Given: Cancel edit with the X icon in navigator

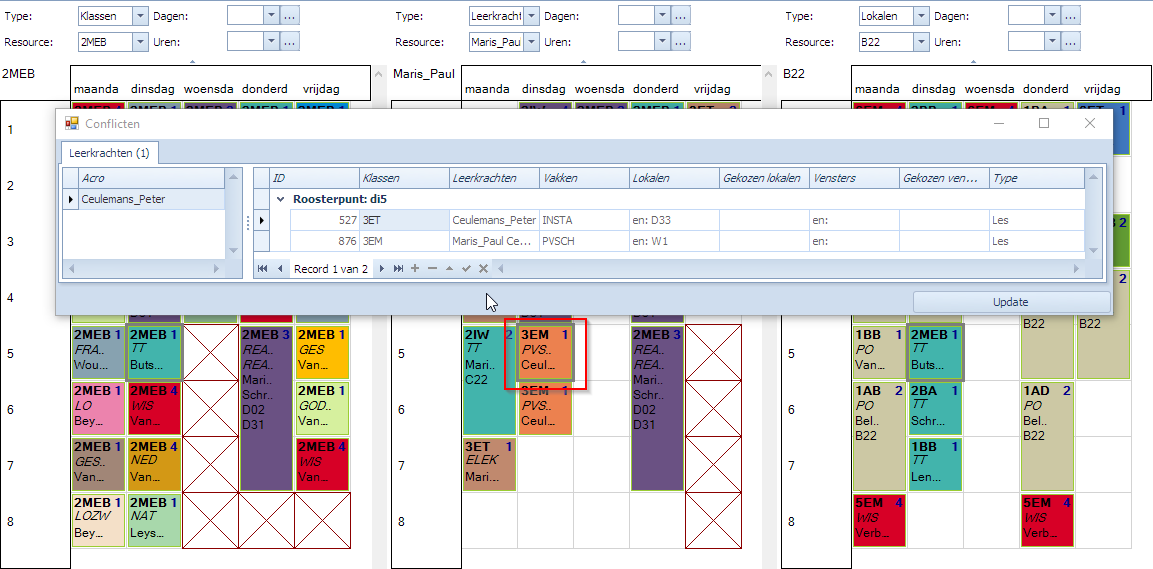Looking at the screenshot, I should pos(483,269).
